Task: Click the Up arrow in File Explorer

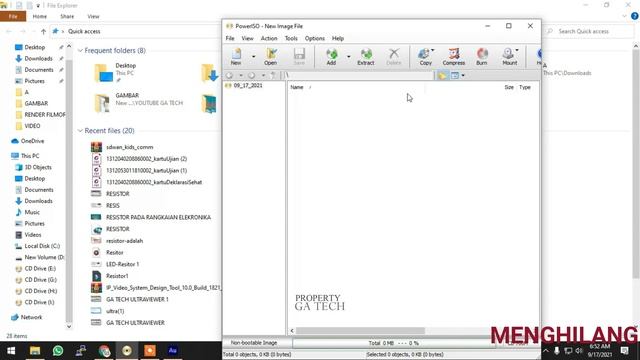Action: [43, 31]
